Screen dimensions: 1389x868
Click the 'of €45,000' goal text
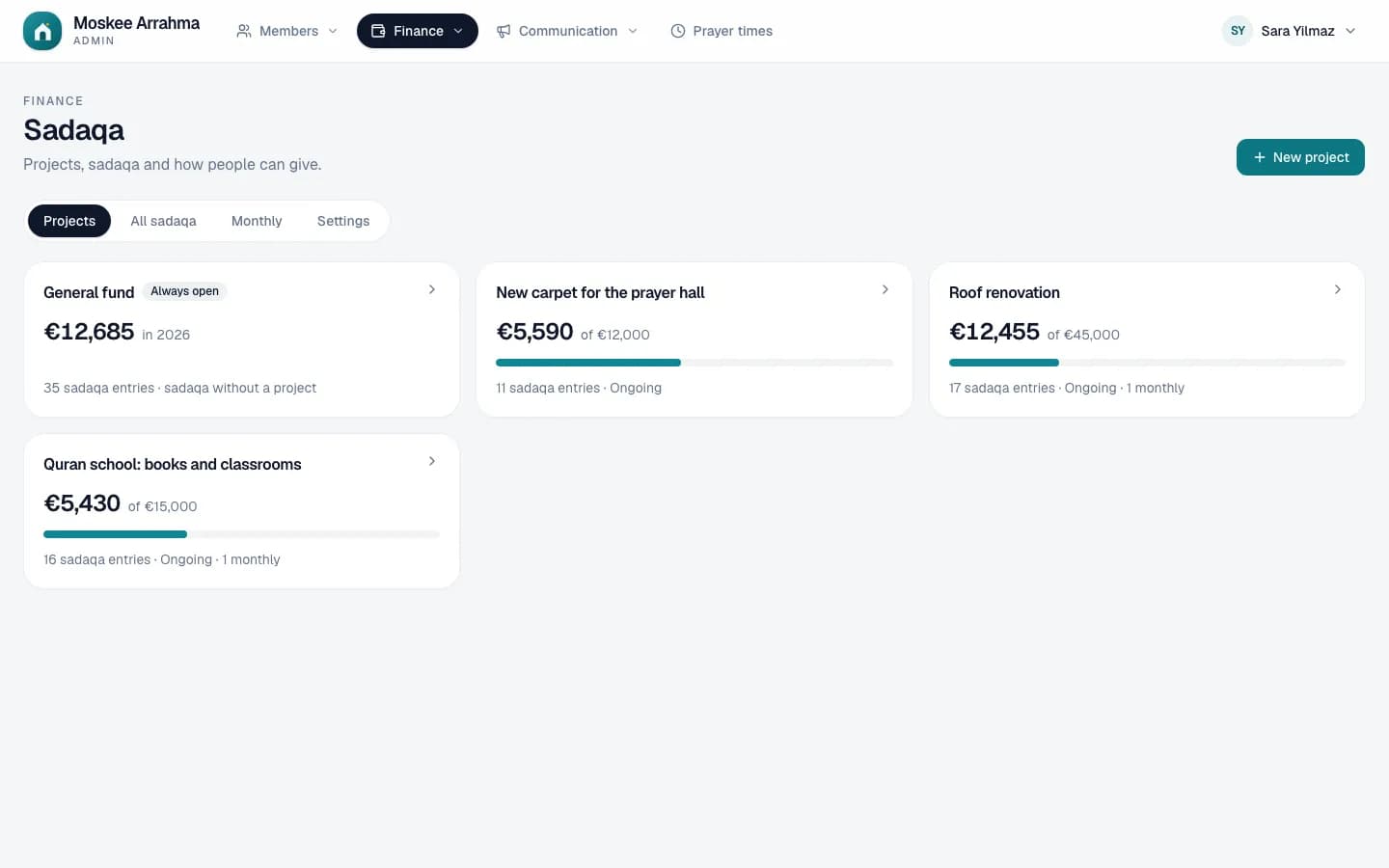[1083, 335]
